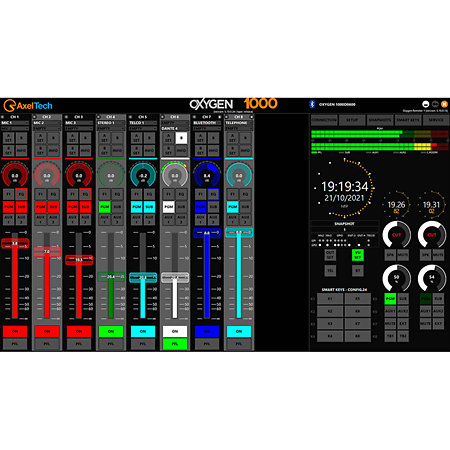450x450 pixels.
Task: Open the MIC 2 source dropdown
Action: tap(47, 123)
